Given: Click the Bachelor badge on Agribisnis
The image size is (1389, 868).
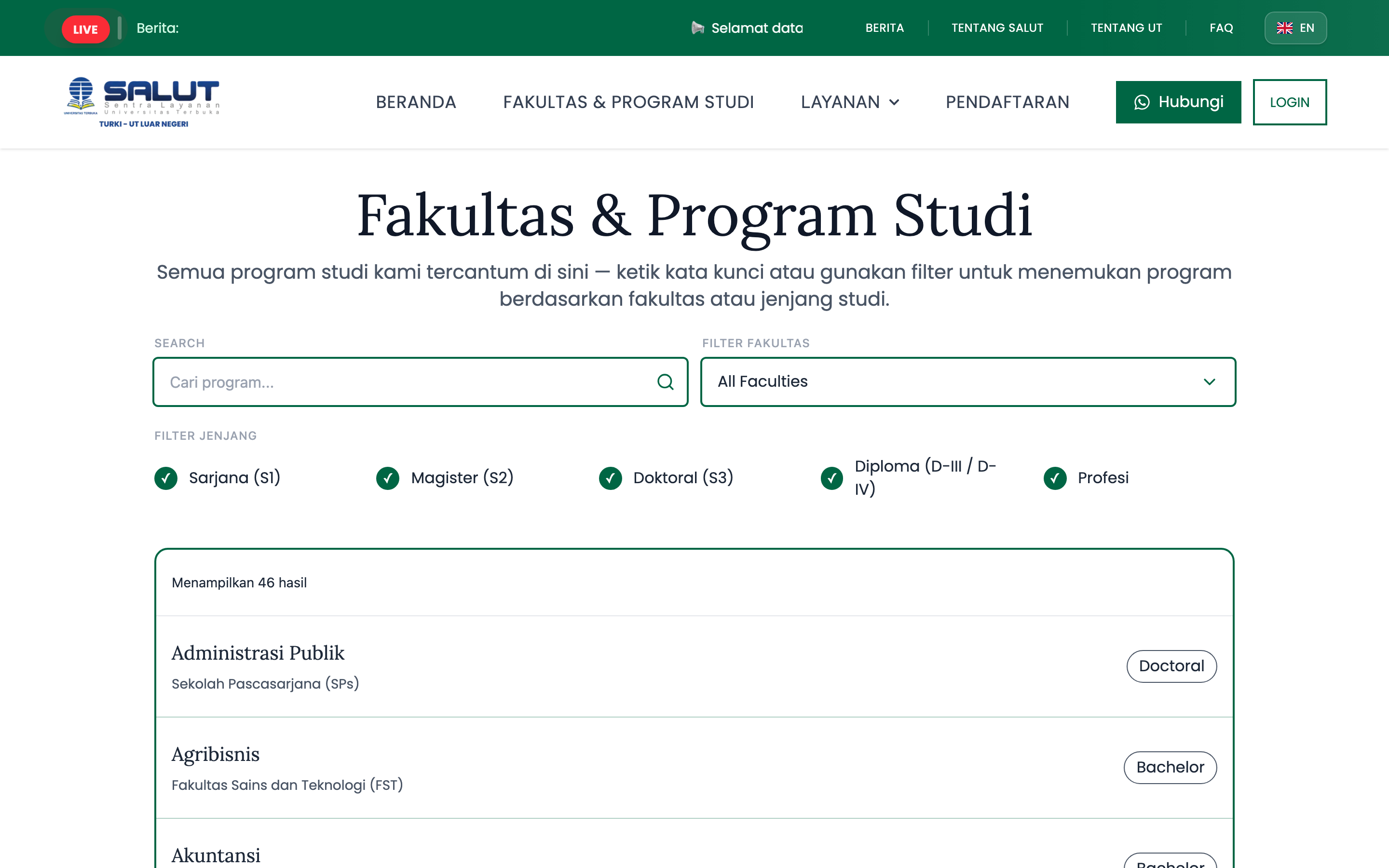Looking at the screenshot, I should (1170, 767).
